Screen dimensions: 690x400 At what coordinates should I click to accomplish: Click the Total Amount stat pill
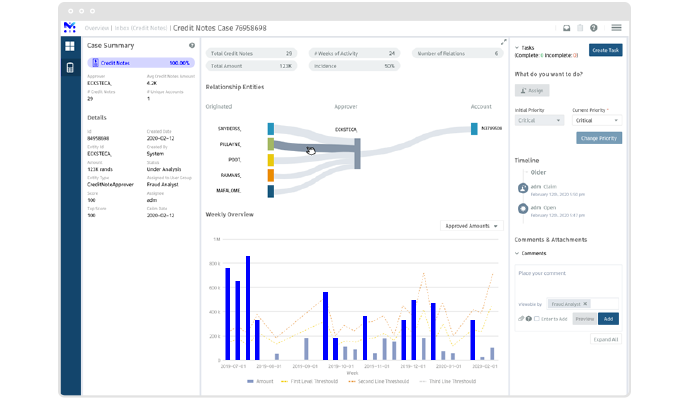tap(251, 66)
